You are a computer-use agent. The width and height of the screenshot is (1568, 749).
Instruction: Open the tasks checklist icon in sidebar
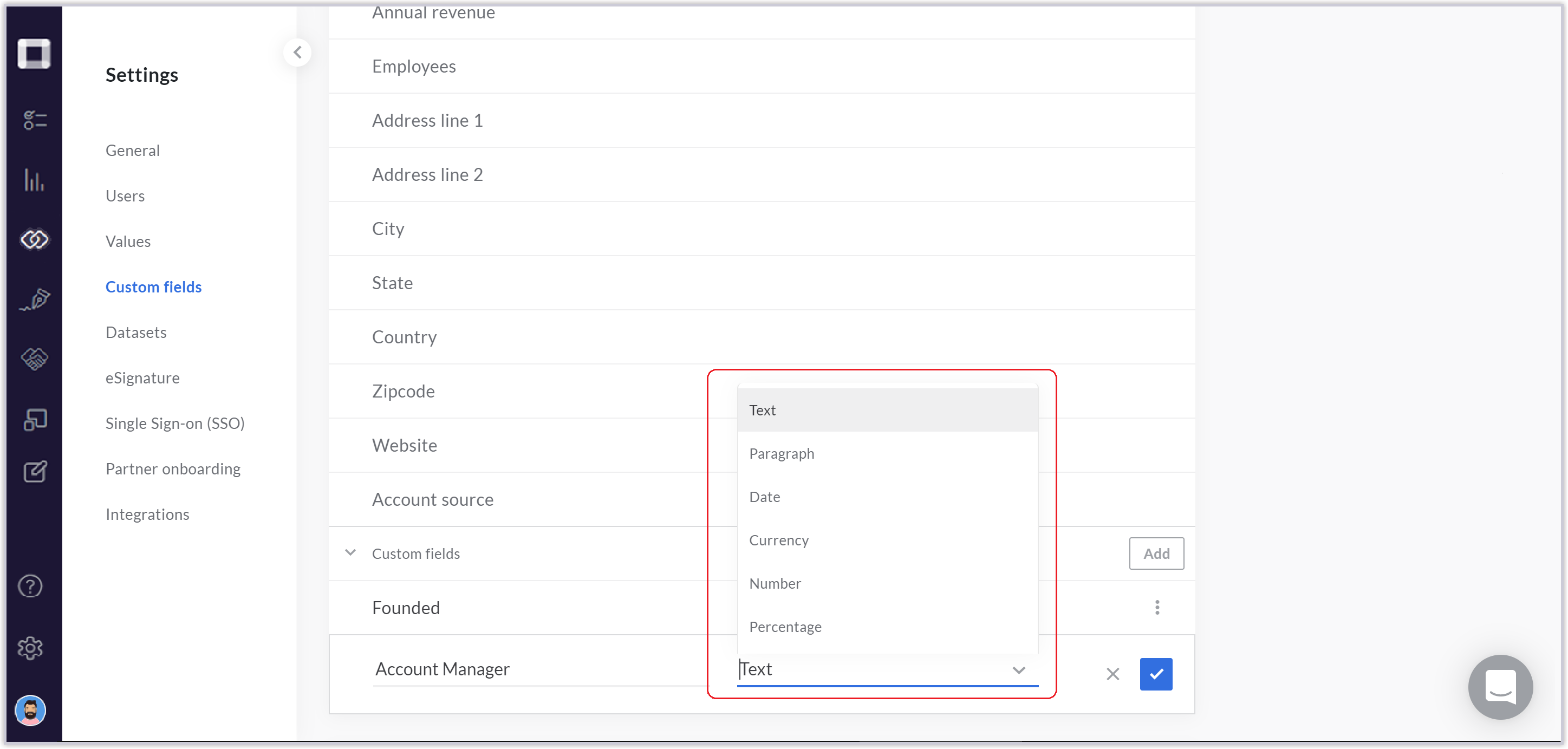(x=34, y=119)
